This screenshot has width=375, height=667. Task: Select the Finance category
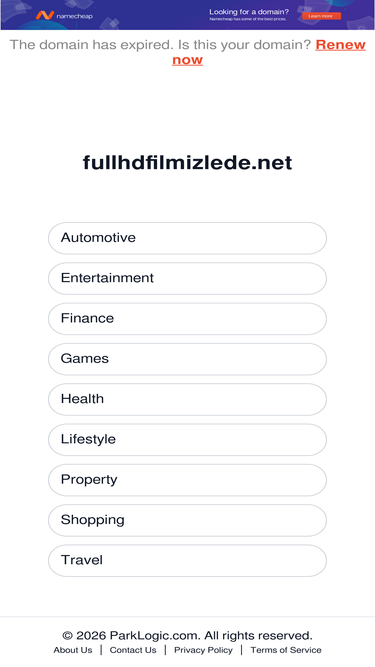click(x=188, y=319)
